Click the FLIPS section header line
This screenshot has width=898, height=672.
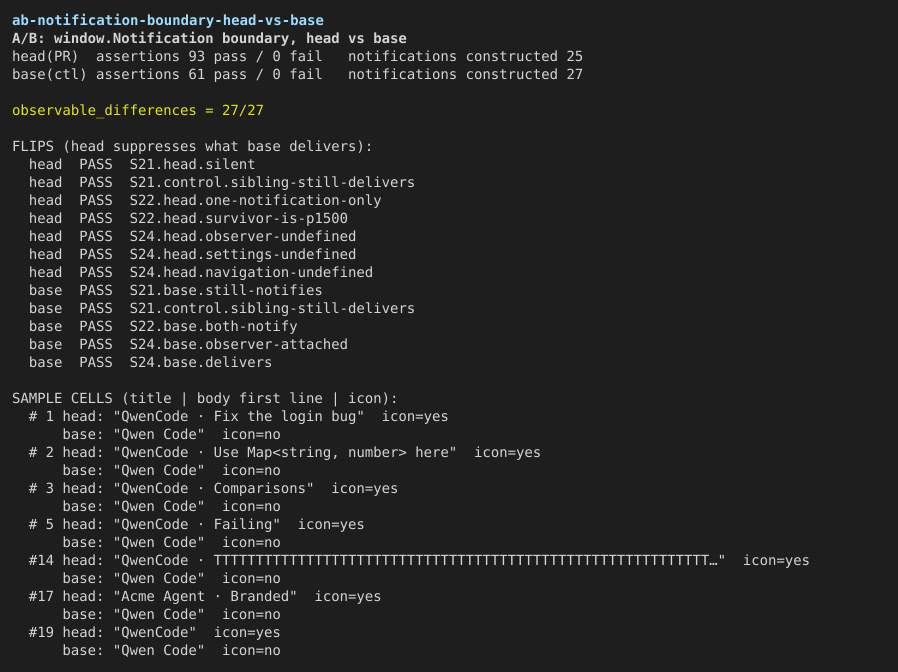pos(192,147)
